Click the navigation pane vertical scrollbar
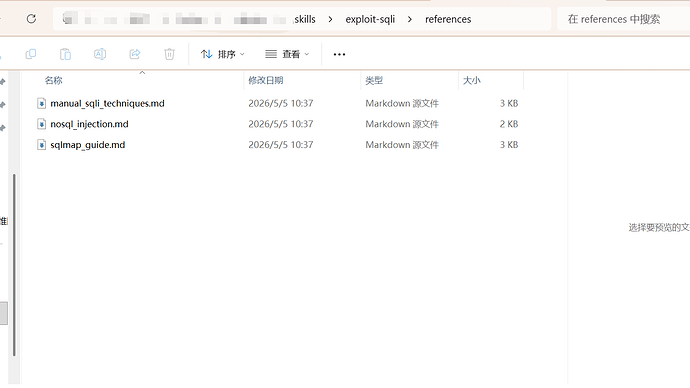This screenshot has height=388, width=690. 14,264
